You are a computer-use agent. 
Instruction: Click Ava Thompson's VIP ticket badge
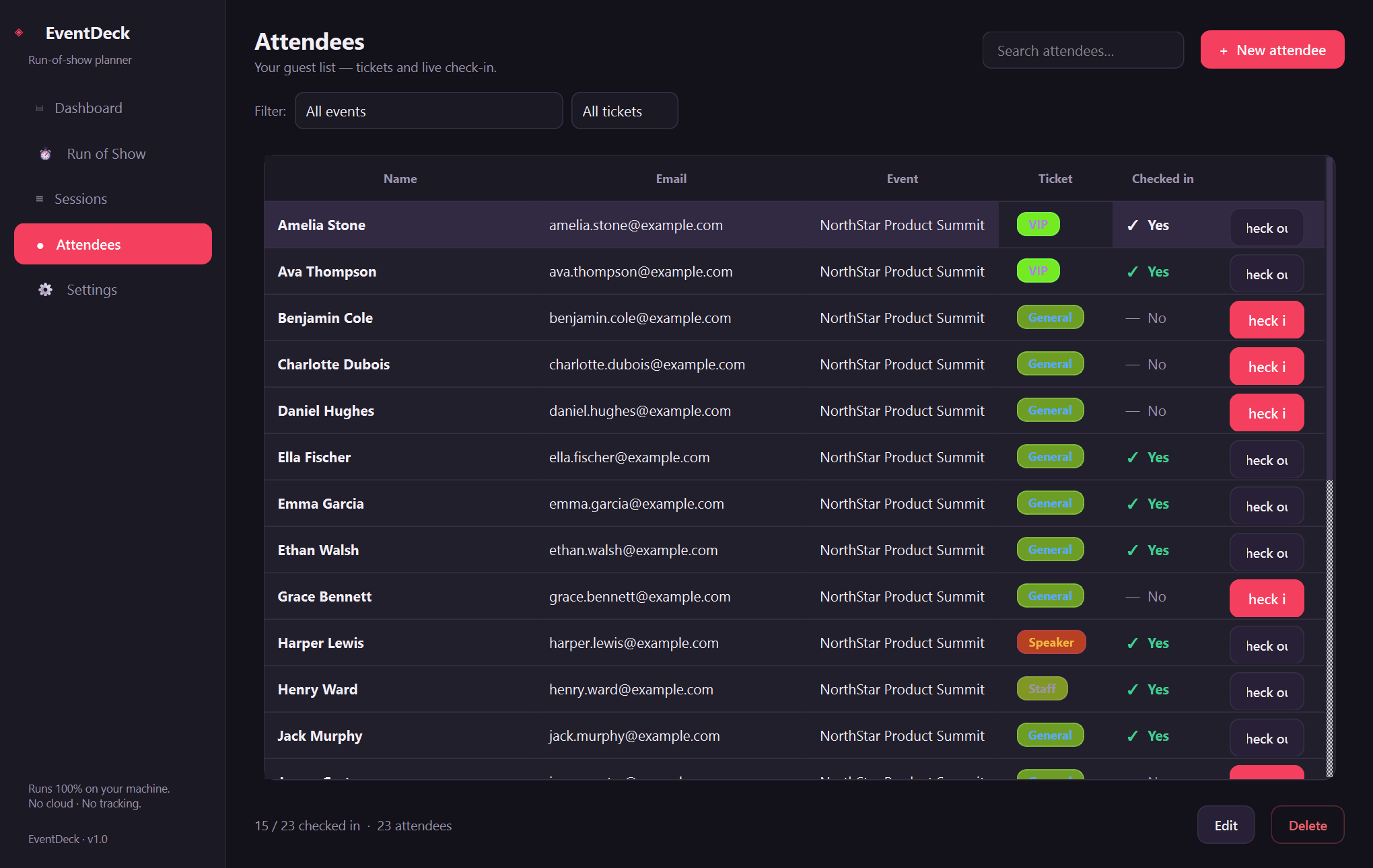click(x=1038, y=271)
